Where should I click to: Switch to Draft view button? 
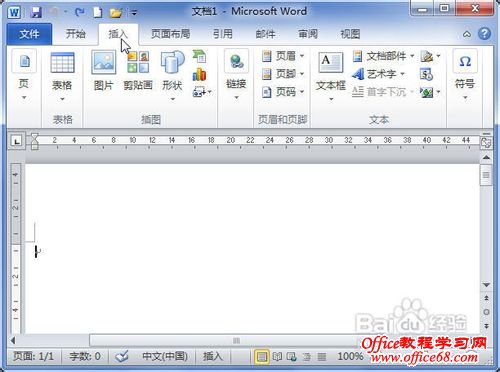coord(322,357)
